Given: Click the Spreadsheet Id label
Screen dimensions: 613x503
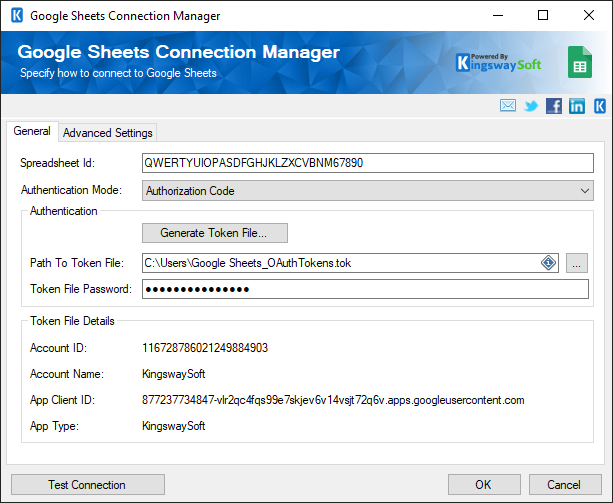Looking at the screenshot, I should (x=57, y=163).
